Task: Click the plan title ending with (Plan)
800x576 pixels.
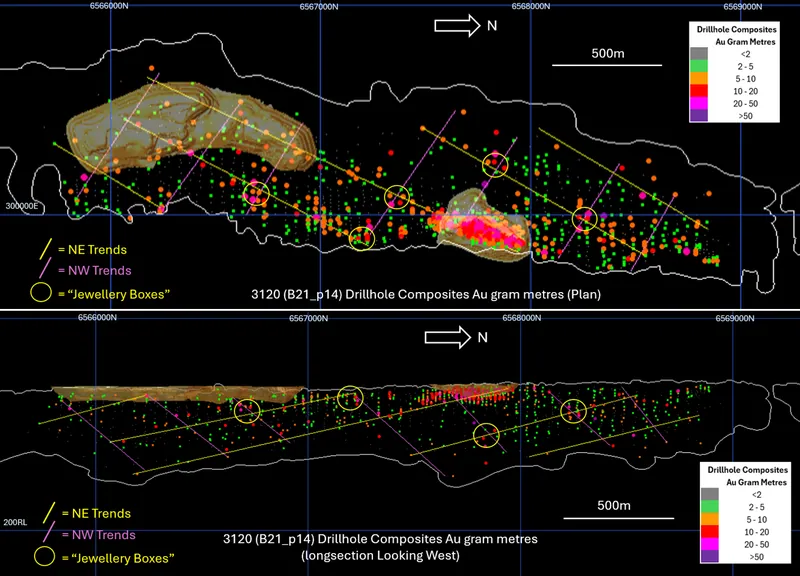Action: 426,294
